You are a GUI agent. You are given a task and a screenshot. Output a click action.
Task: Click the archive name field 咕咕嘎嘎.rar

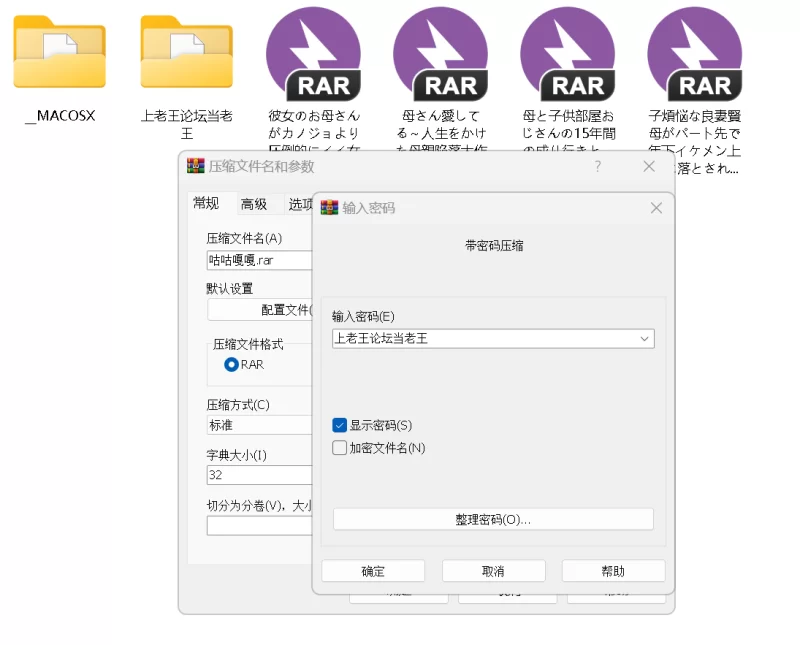pos(259,260)
